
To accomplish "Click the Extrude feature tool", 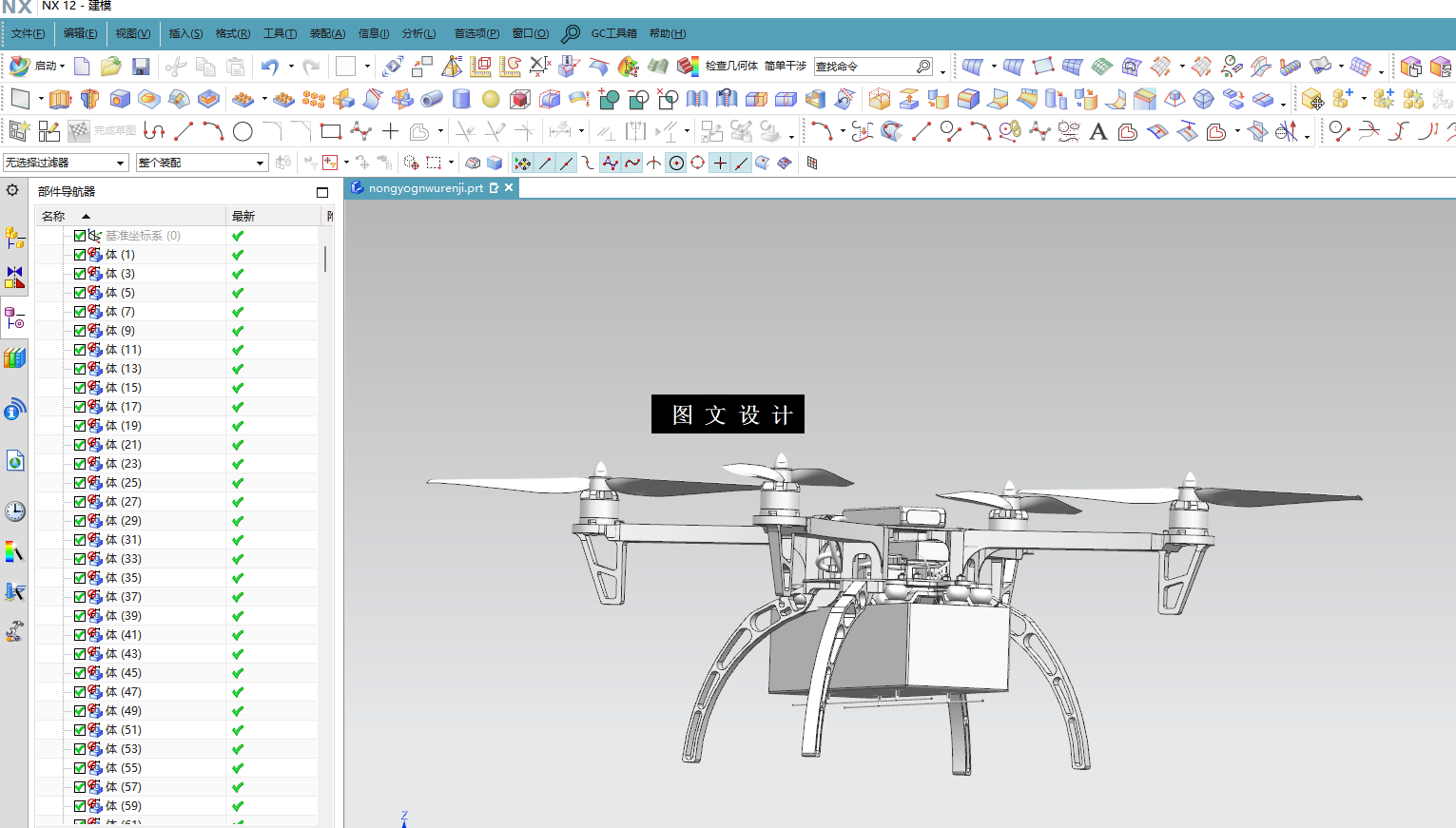I will [60, 99].
